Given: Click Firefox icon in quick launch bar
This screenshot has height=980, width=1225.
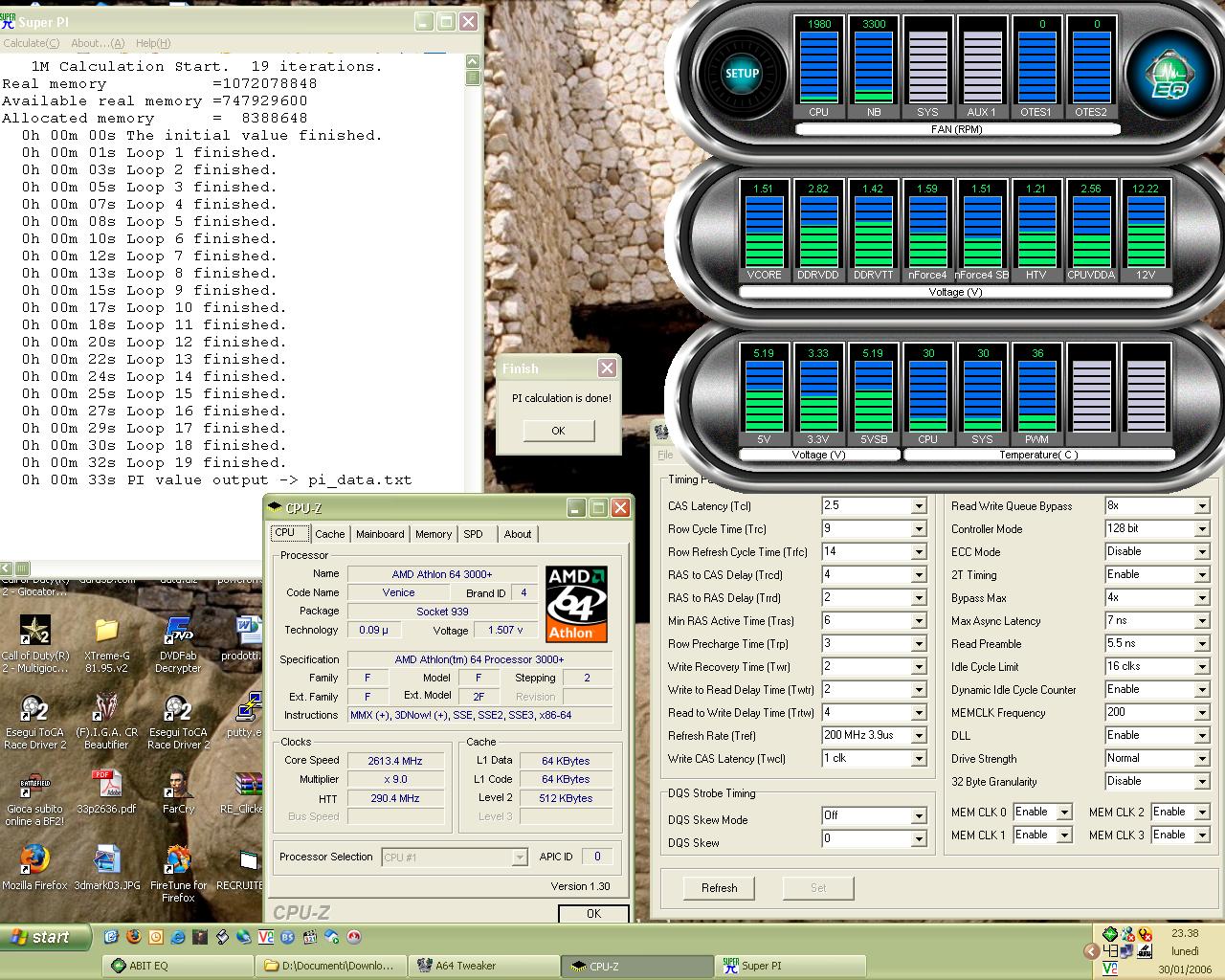Looking at the screenshot, I should (133, 937).
